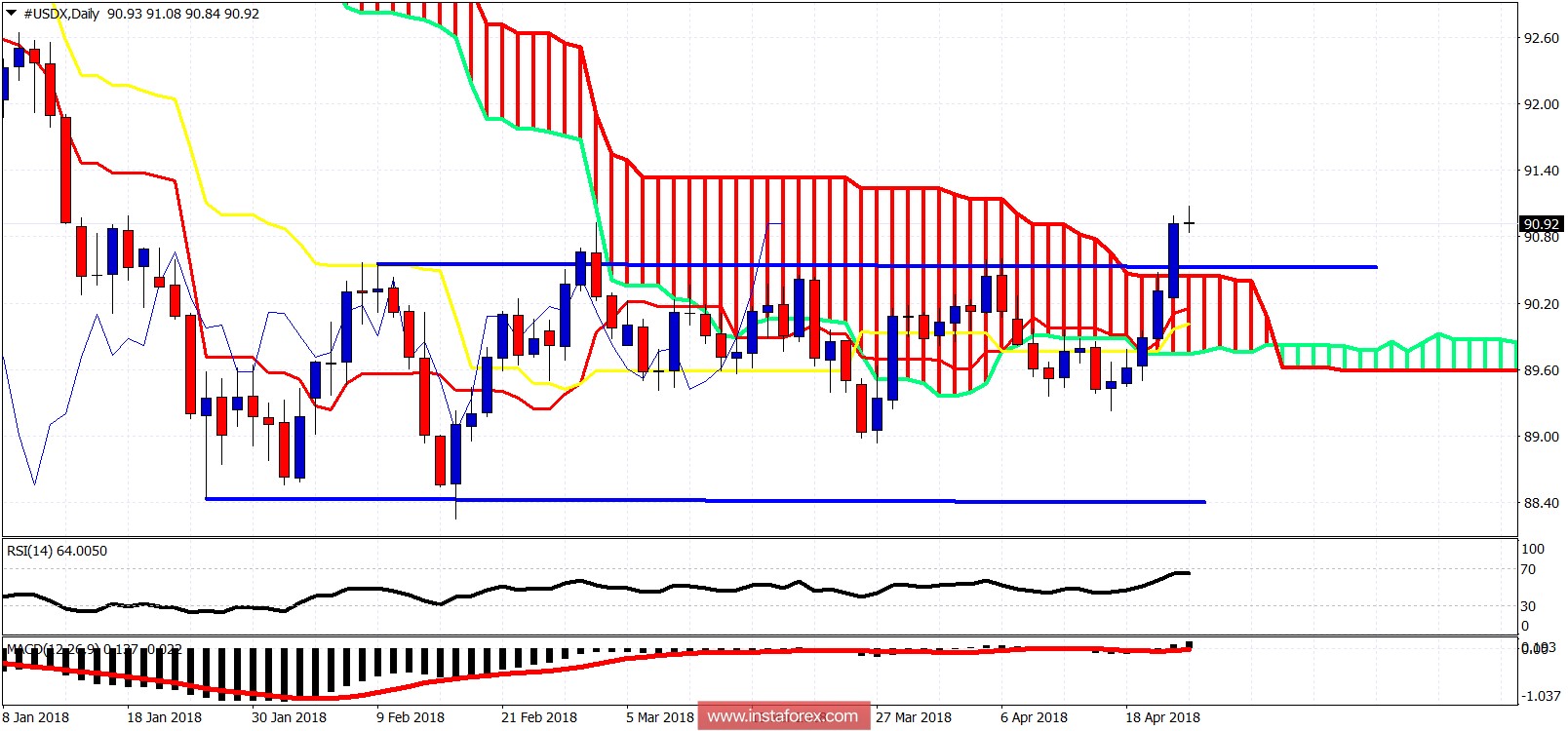The height and width of the screenshot is (731, 1568).
Task: Click the 92.60 price axis label
Action: (x=1541, y=38)
